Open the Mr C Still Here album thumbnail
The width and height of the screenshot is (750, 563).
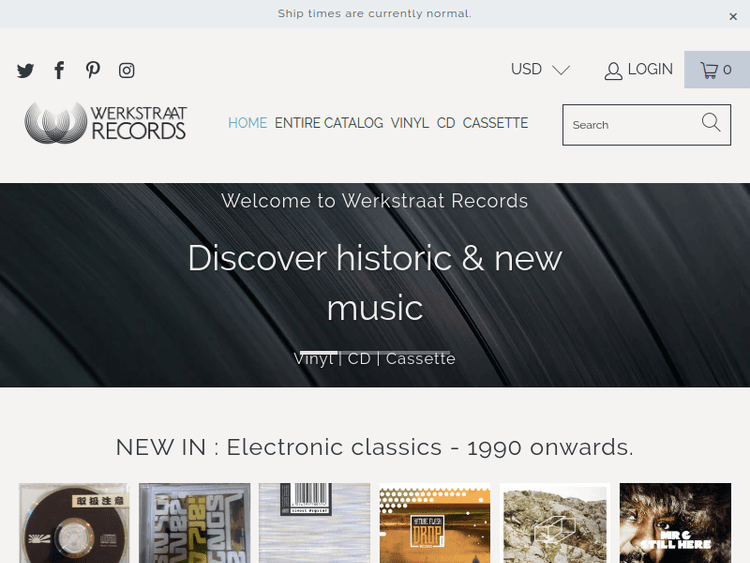click(x=675, y=523)
